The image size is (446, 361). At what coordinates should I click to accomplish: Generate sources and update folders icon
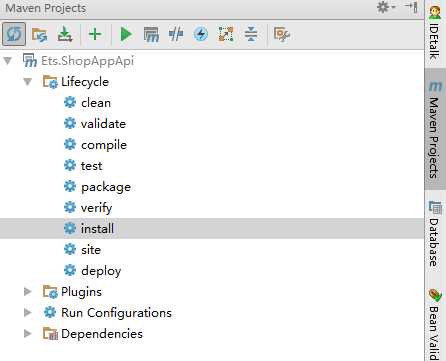click(39, 34)
